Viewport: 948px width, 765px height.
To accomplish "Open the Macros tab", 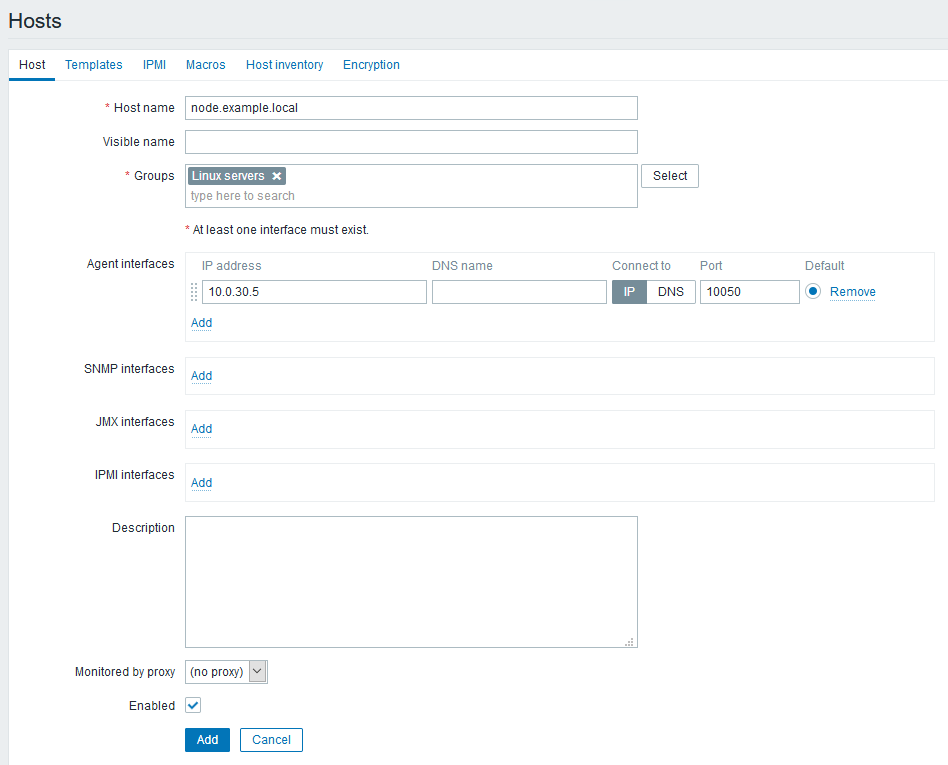I will (x=205, y=64).
